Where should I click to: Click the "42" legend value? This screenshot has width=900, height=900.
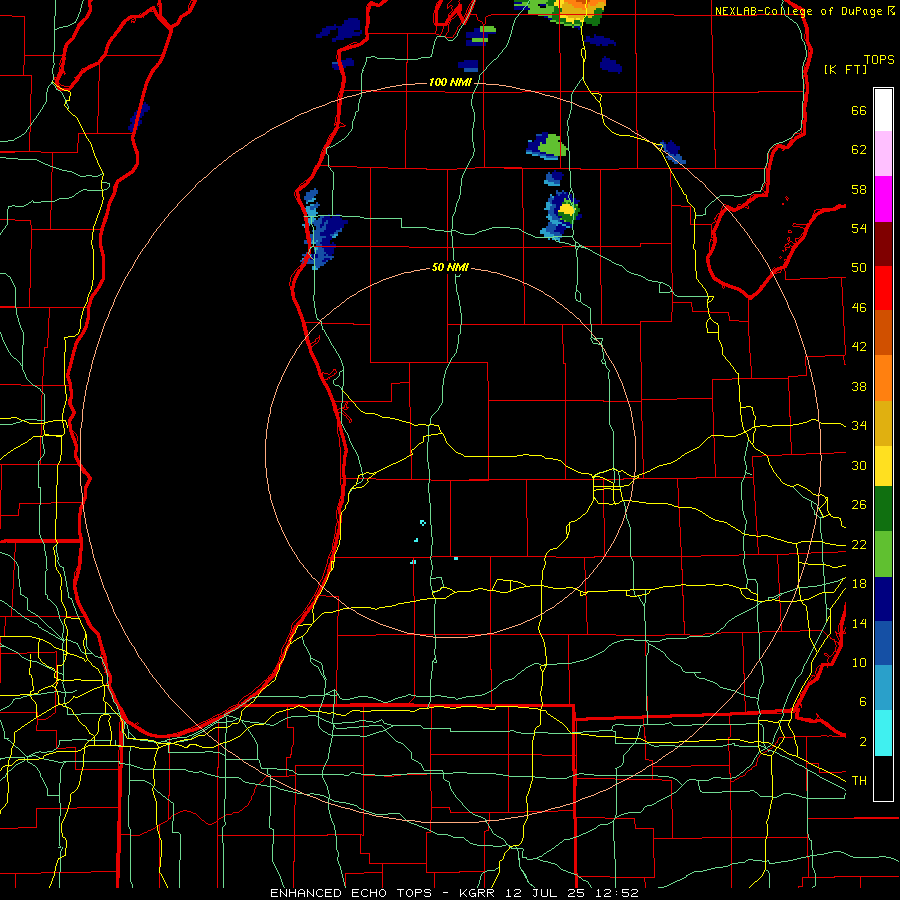pos(859,347)
